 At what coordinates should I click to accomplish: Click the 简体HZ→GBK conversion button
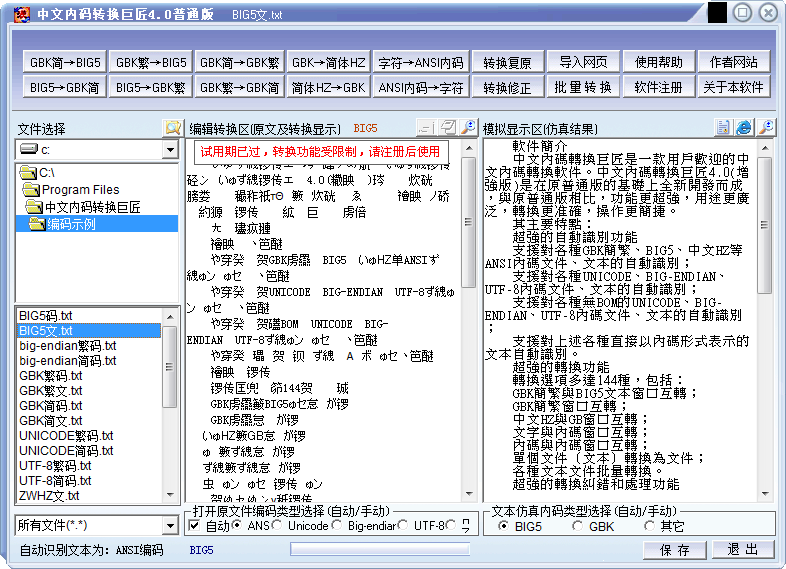[x=328, y=87]
